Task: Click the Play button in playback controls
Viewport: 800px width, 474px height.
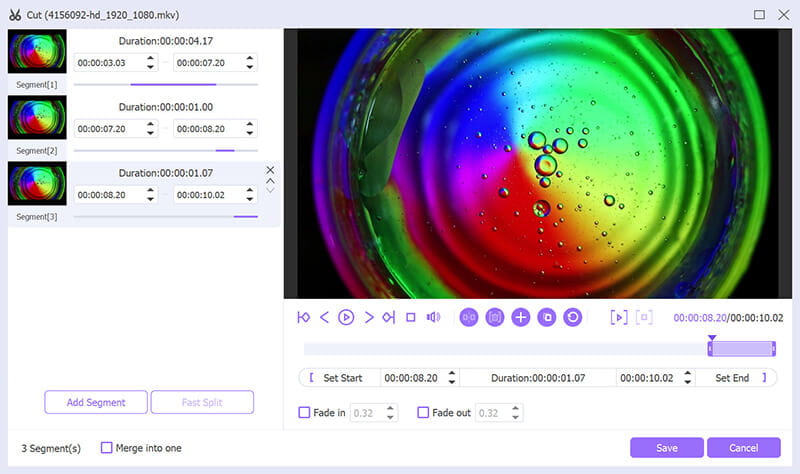Action: pyautogui.click(x=346, y=317)
